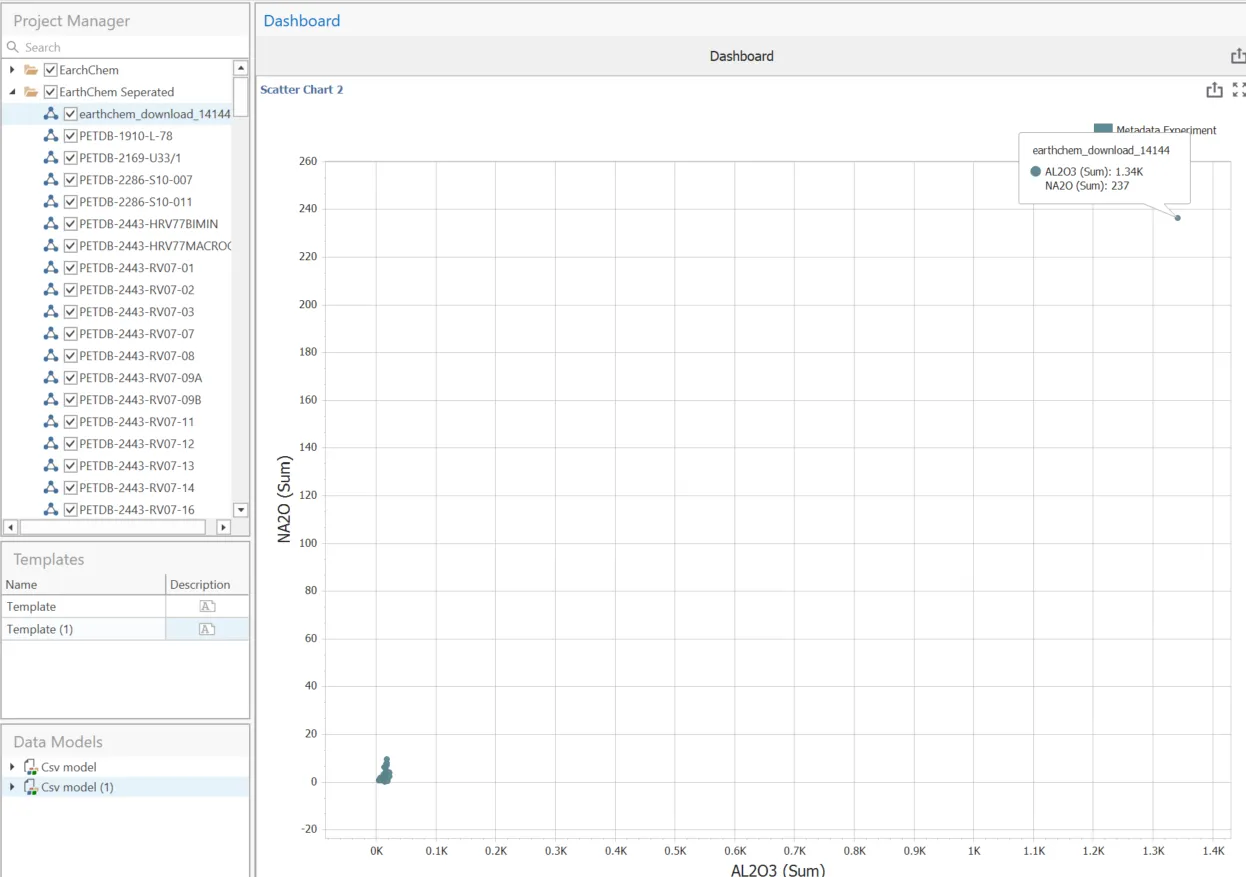Toggle the earthchem_download_14144 checkbox
Screen dimensions: 1246x877
[x=70, y=114]
